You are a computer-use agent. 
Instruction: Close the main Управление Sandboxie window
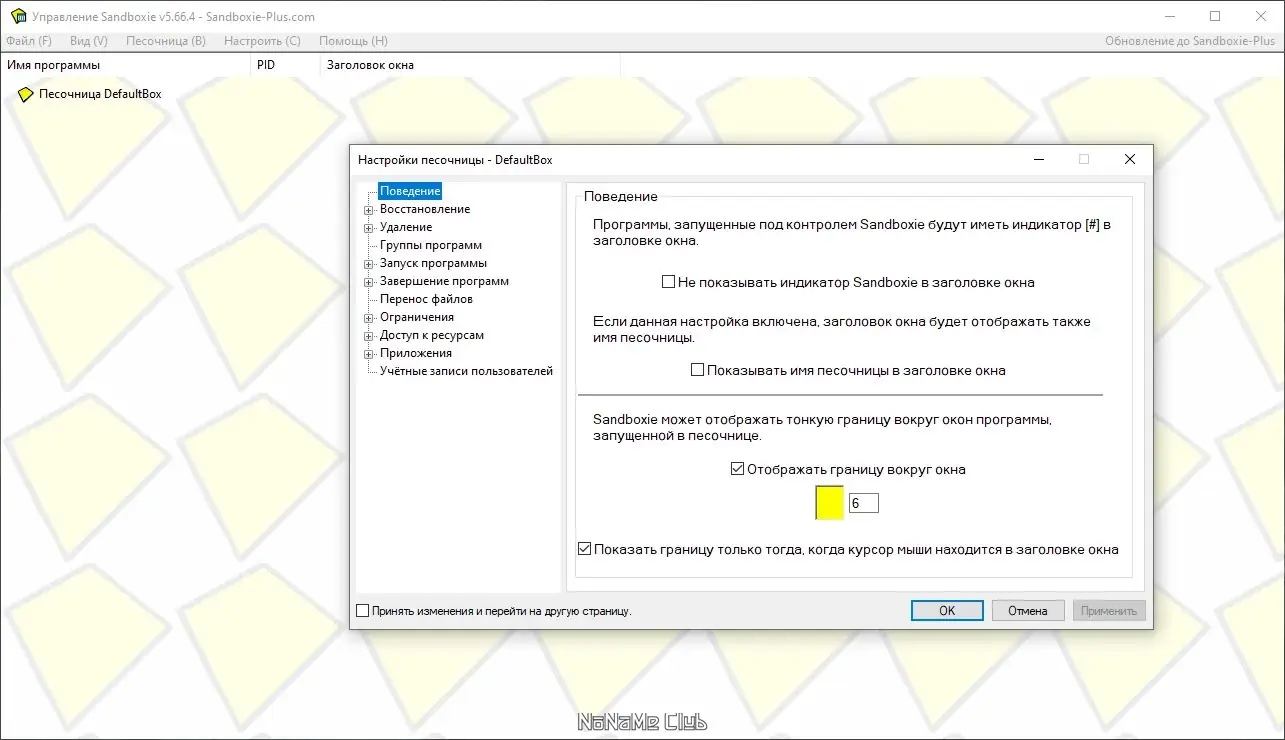pyautogui.click(x=1261, y=16)
